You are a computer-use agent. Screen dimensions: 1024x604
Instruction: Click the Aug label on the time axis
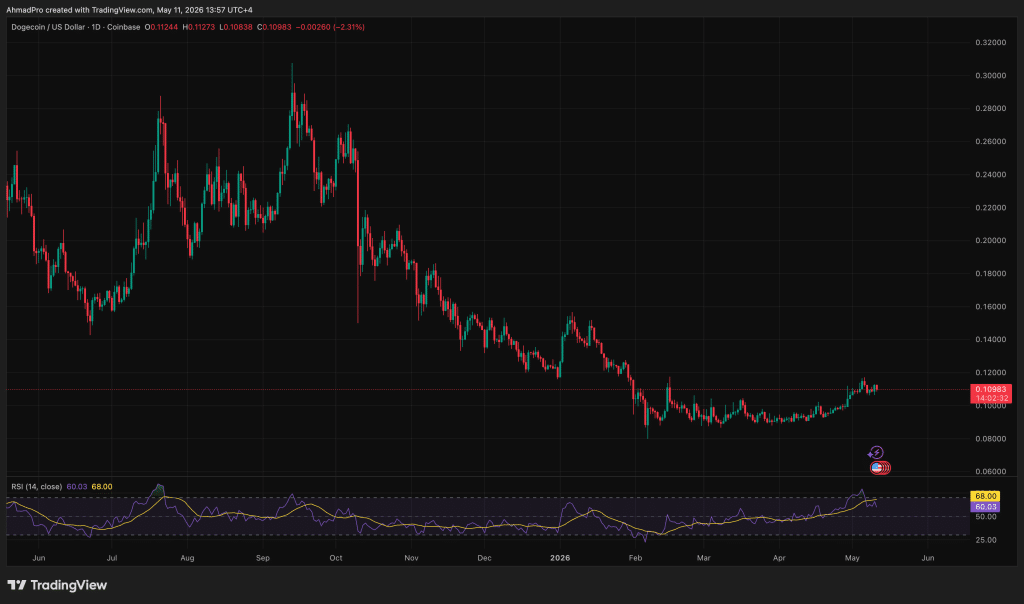(x=187, y=558)
